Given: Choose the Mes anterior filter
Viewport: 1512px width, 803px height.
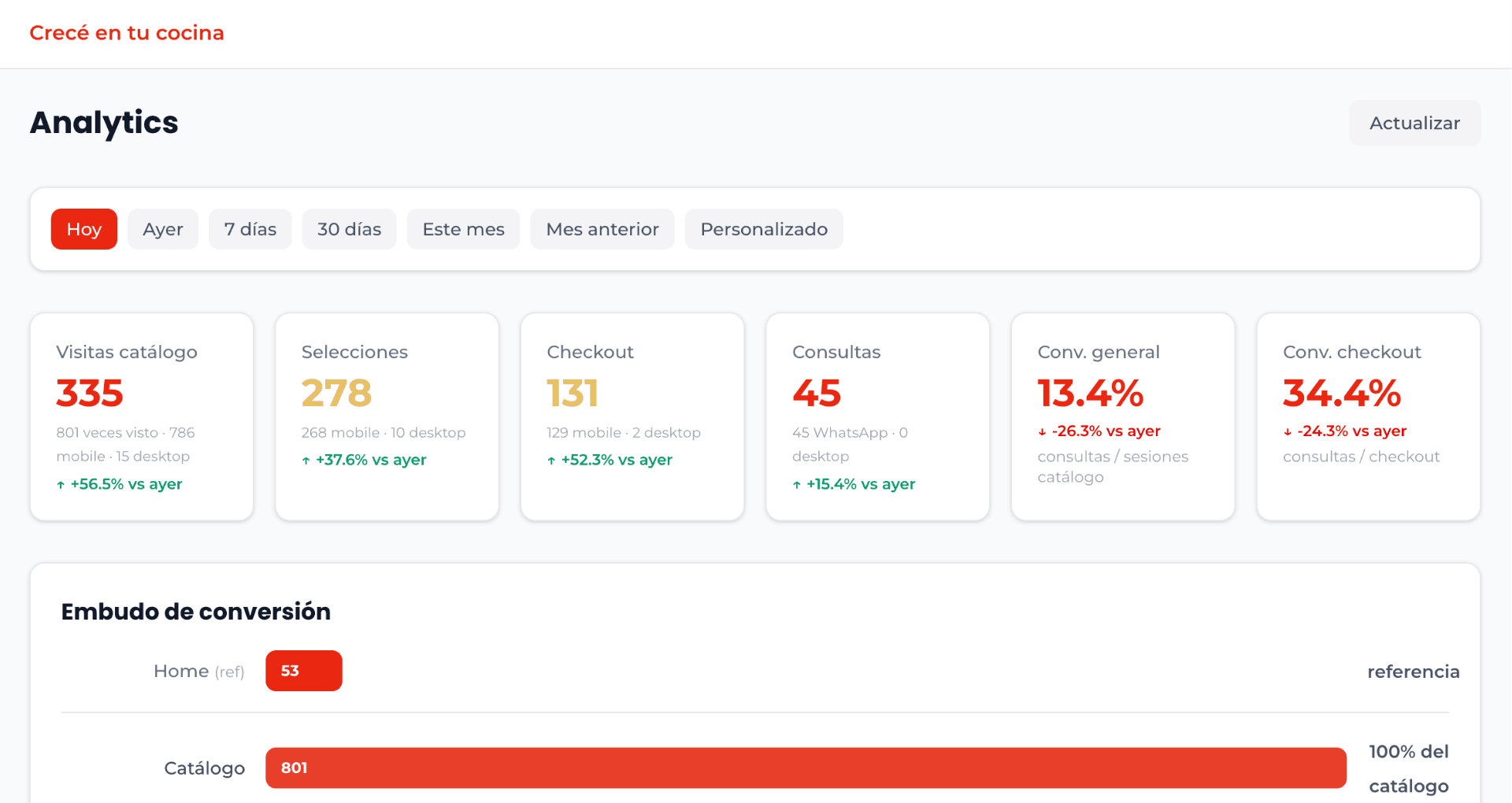Looking at the screenshot, I should 602,229.
